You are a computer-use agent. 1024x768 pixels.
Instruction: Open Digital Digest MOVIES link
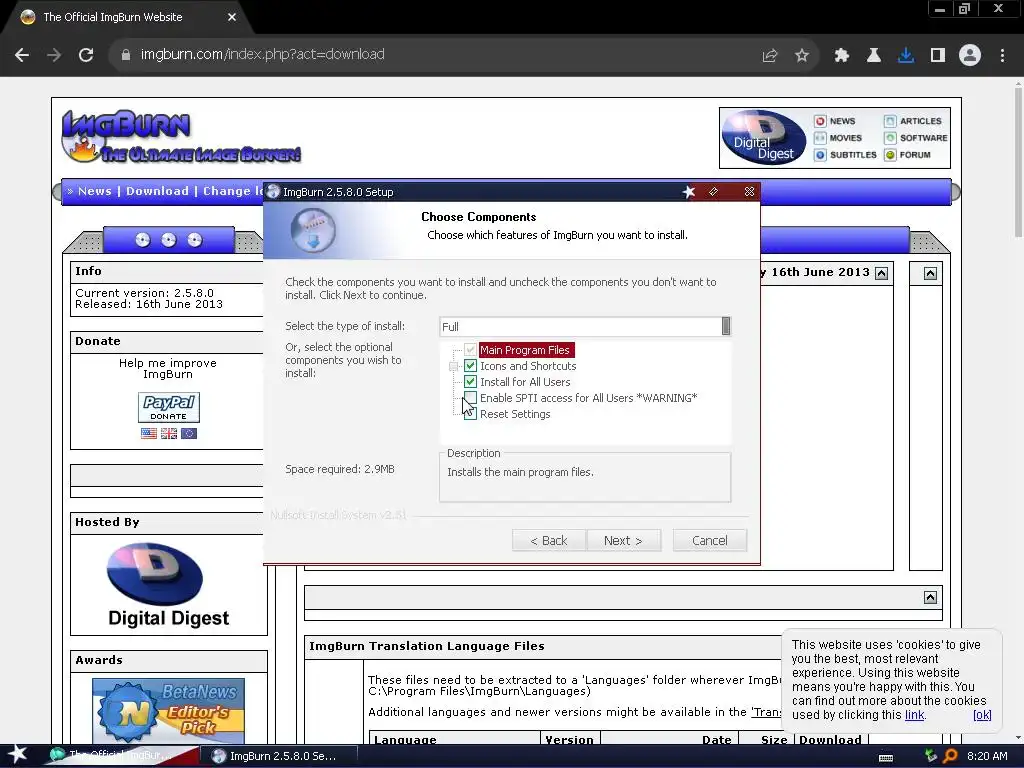coord(839,138)
